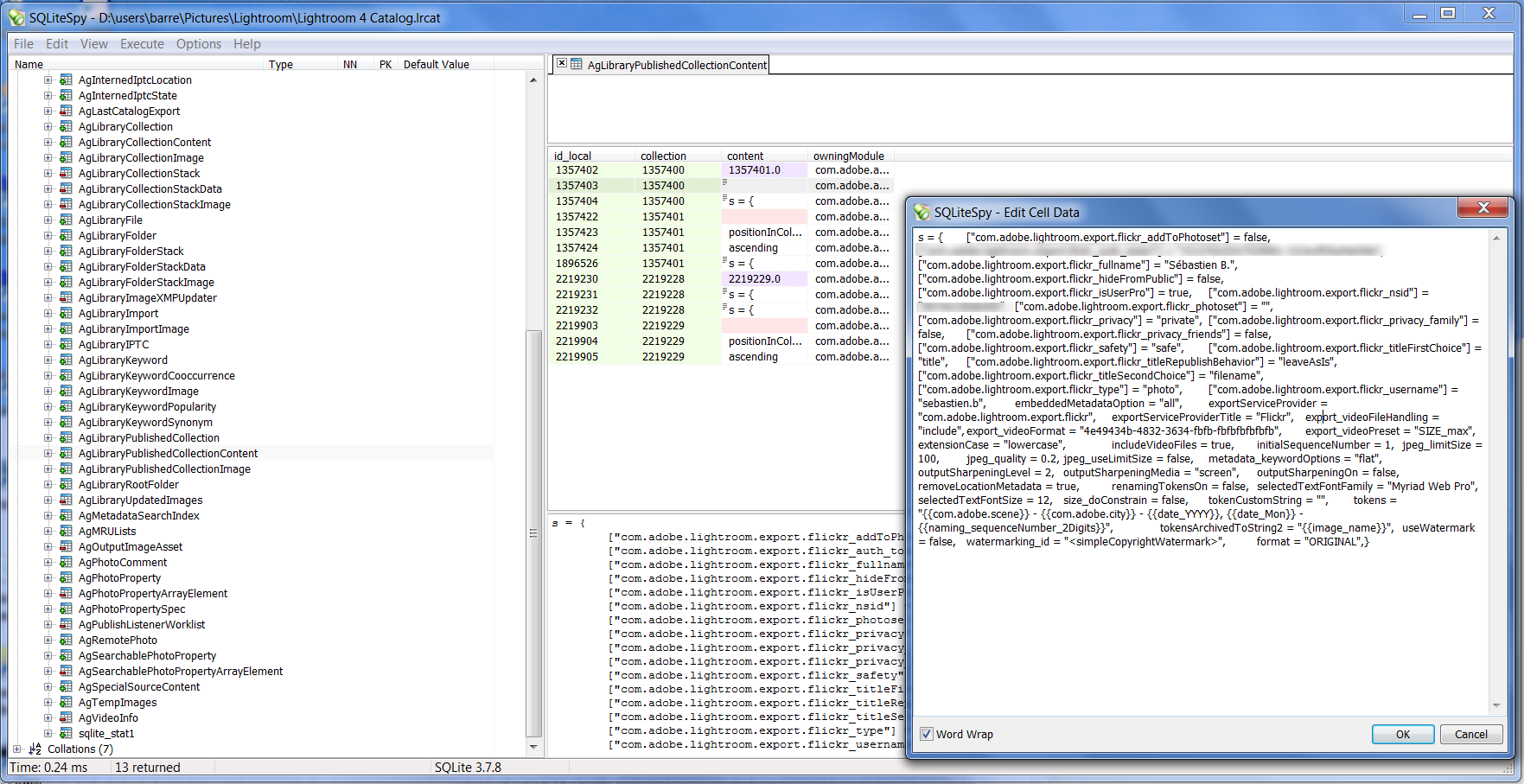Click the AgLibraryCollectionStack table icon
Screen dimensions: 1524x784
tap(66, 174)
